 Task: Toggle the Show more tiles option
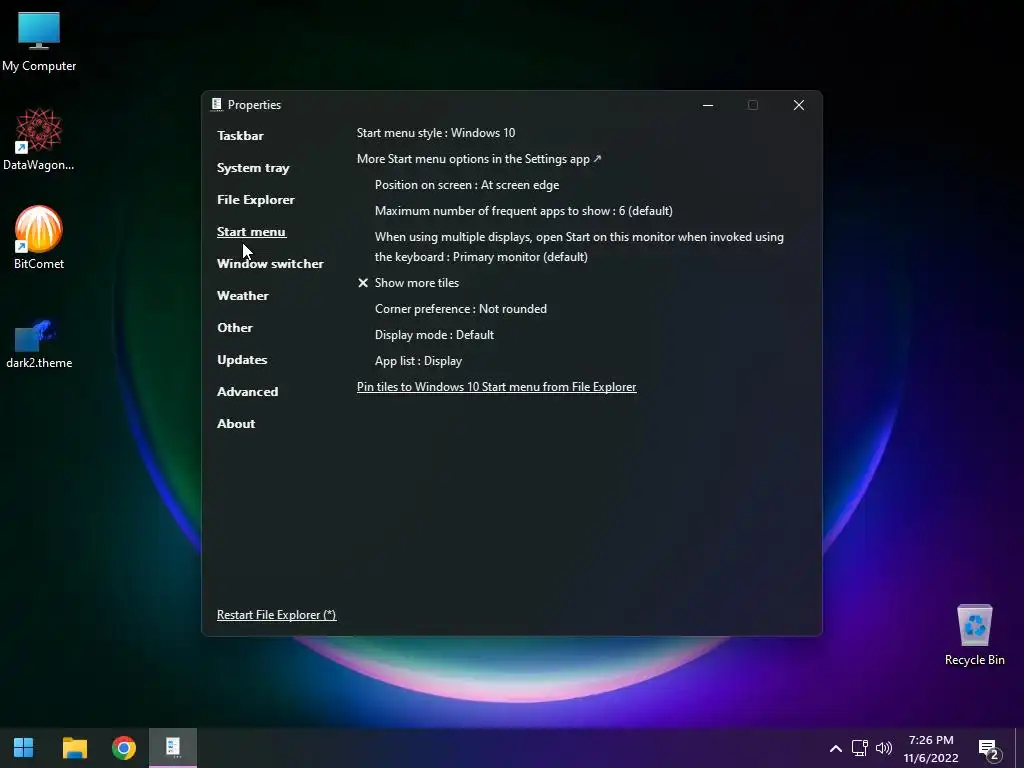coord(408,283)
